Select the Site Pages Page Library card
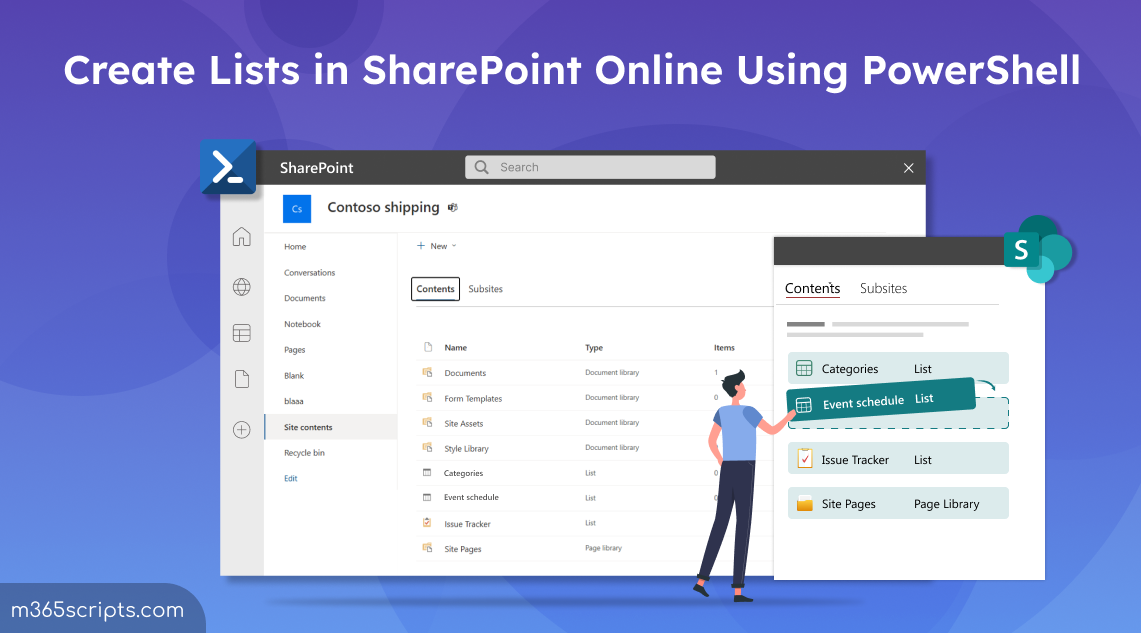This screenshot has height=633, width=1141. 898,503
